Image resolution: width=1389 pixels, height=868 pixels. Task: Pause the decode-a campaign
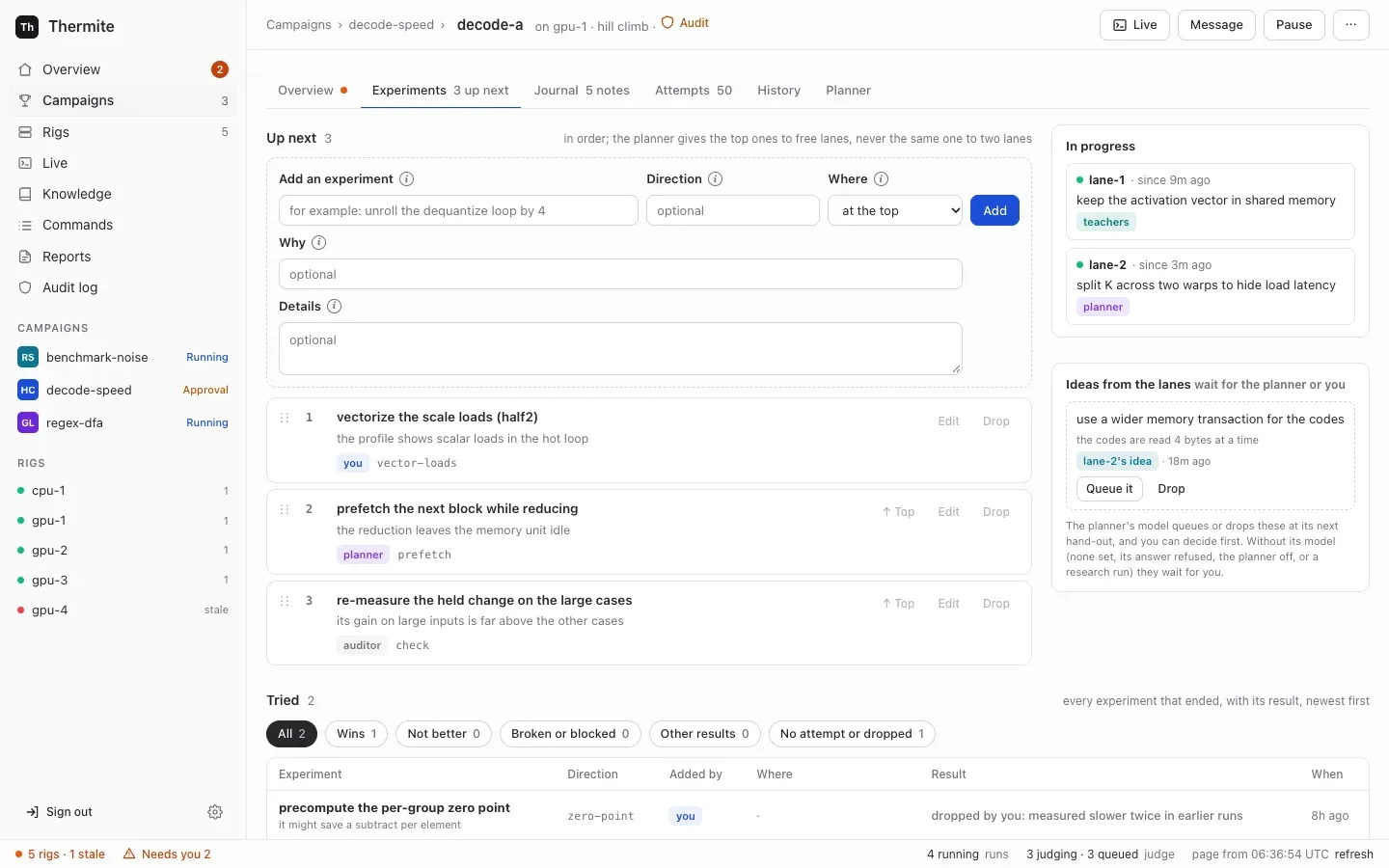[x=1294, y=25]
